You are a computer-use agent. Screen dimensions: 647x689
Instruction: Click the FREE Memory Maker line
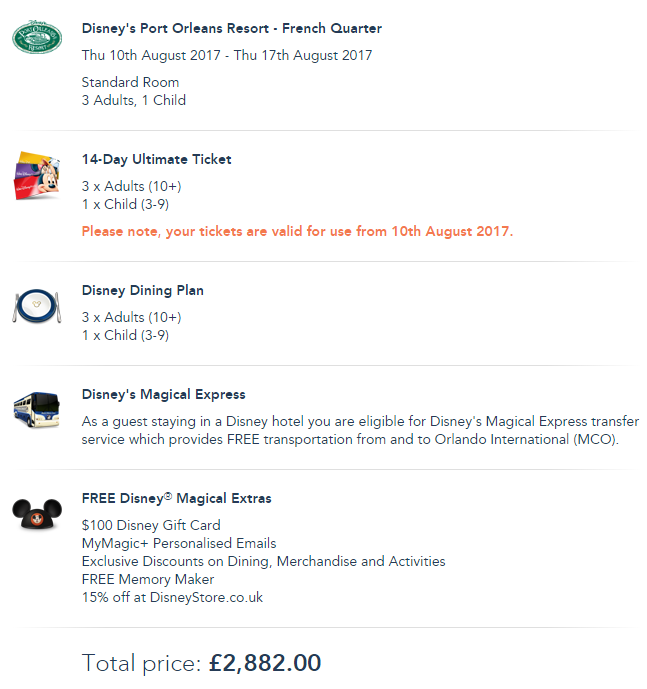click(x=147, y=579)
